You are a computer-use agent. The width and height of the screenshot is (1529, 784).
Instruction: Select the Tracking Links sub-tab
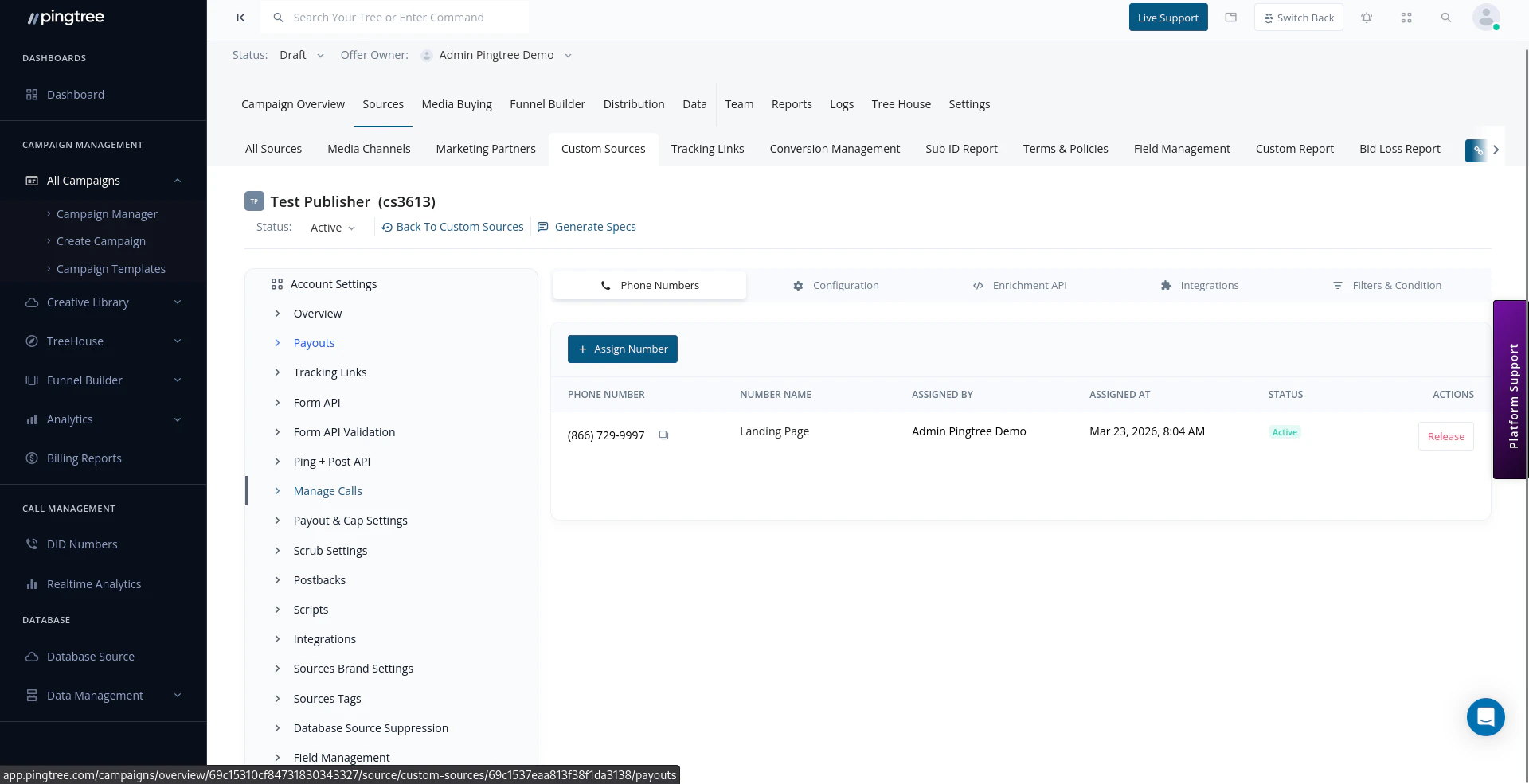click(707, 149)
